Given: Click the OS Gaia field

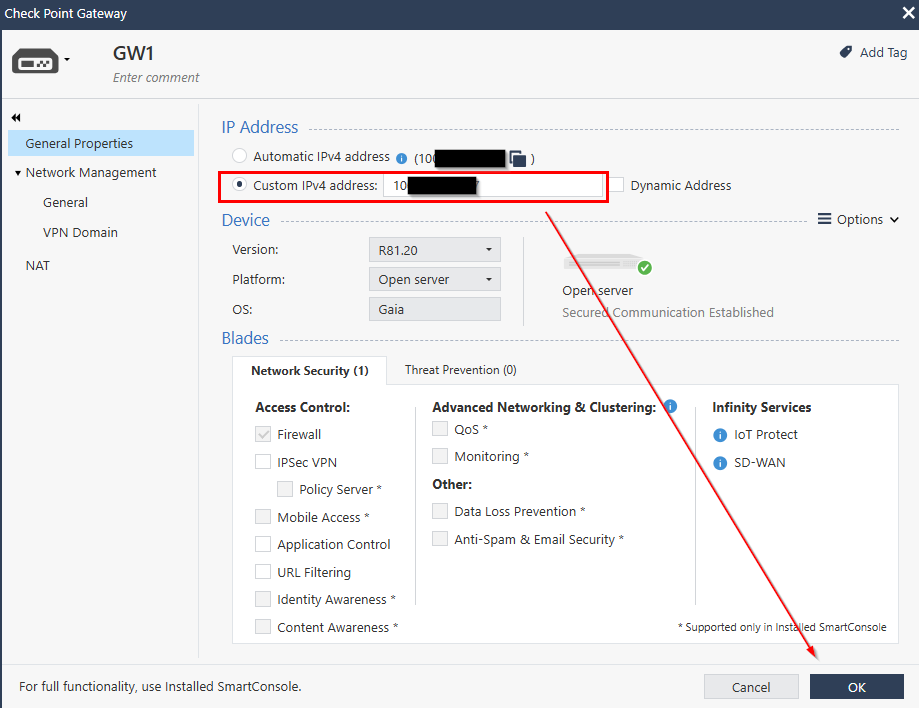Looking at the screenshot, I should coord(435,309).
